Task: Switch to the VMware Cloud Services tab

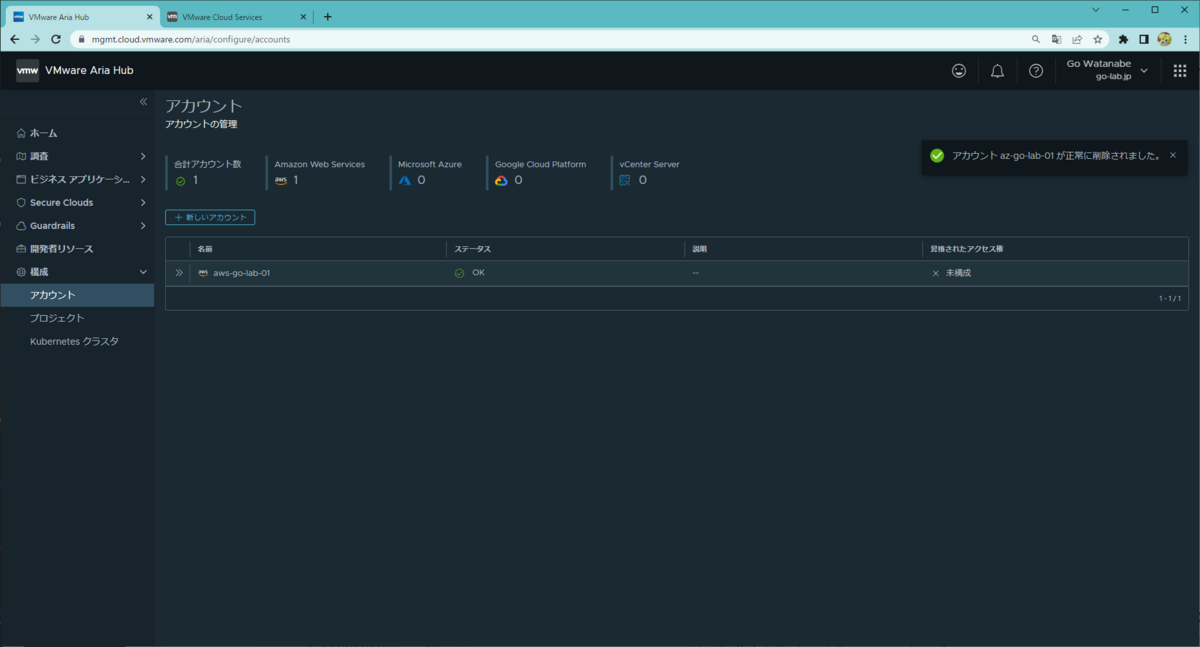Action: click(x=235, y=16)
